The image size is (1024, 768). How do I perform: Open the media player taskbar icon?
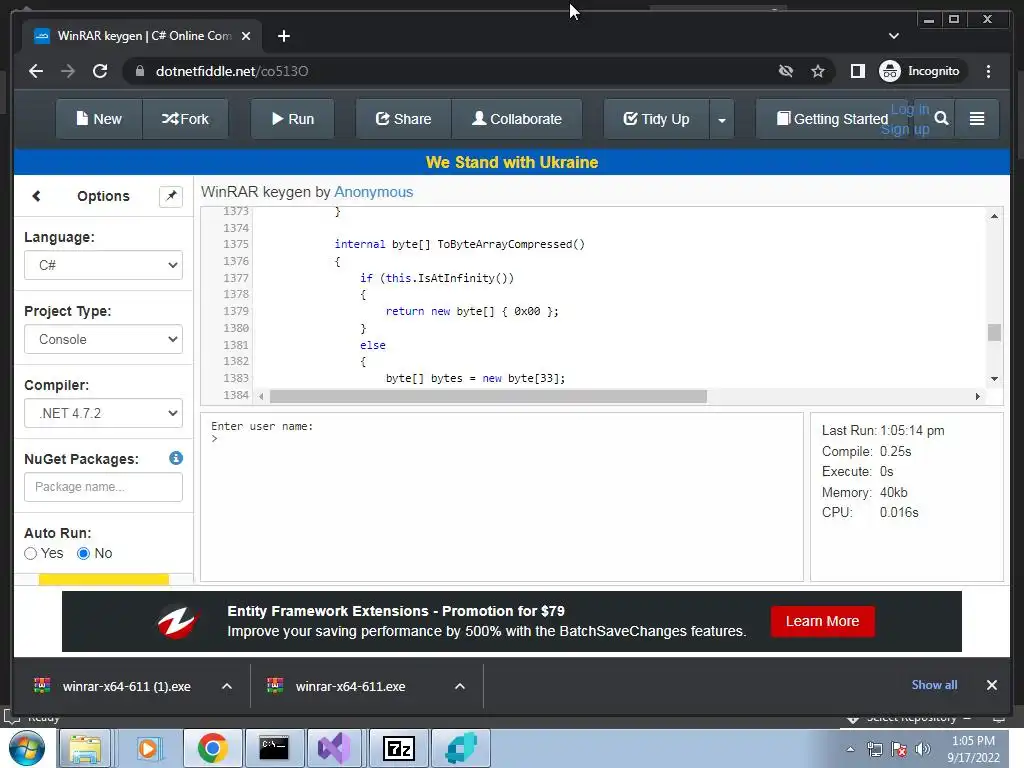(x=148, y=748)
